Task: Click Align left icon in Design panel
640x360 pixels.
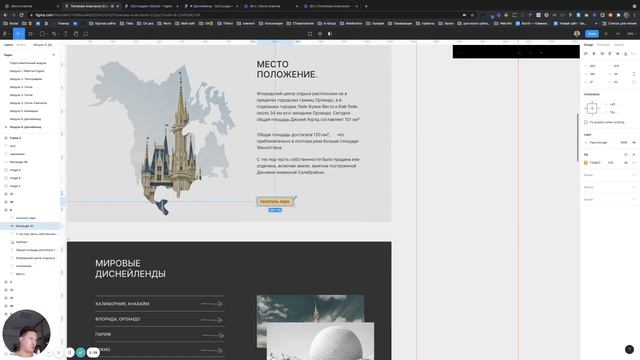Action: click(x=586, y=54)
